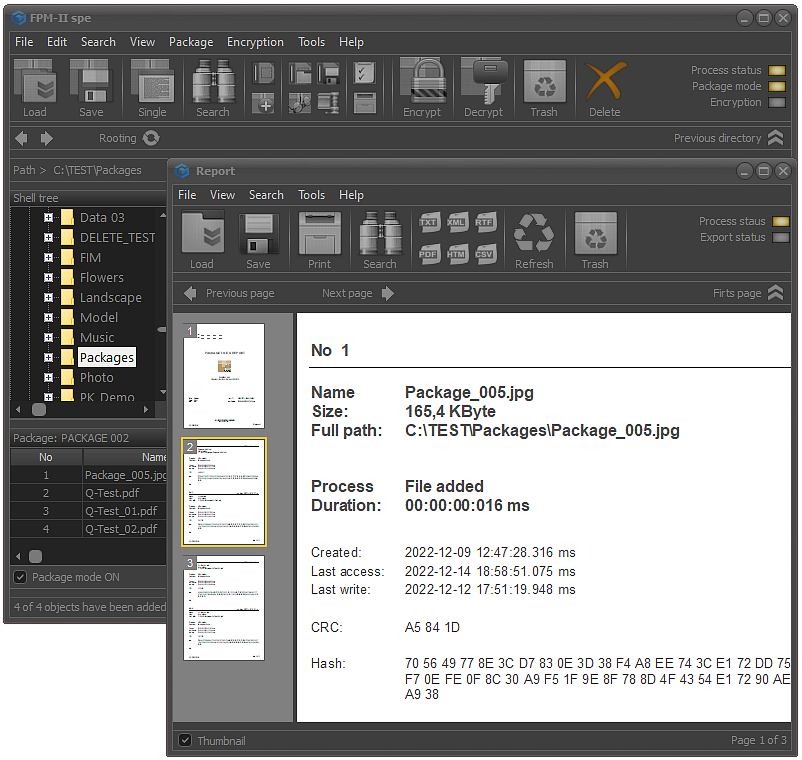
Task: Open the Edit menu in FPM-II
Action: [57, 42]
